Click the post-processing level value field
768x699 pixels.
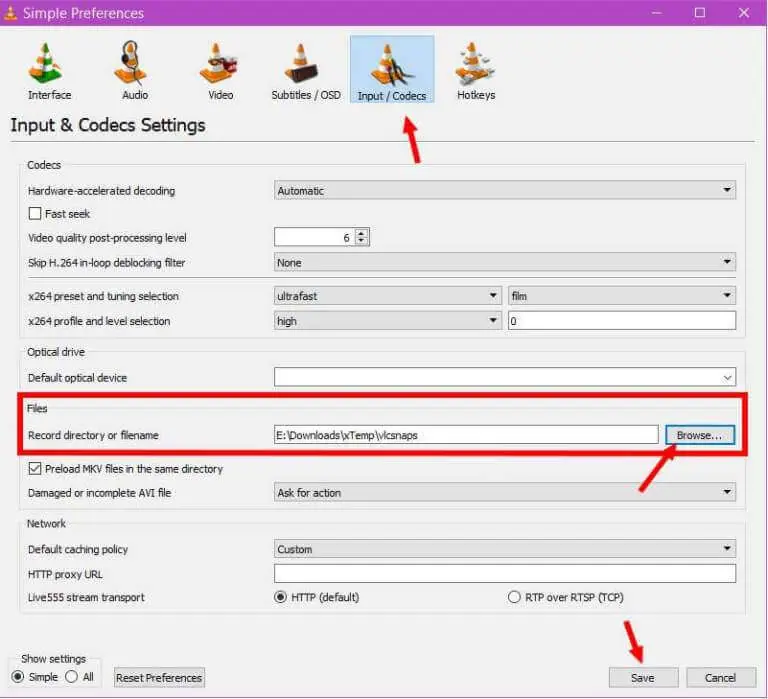coord(314,238)
